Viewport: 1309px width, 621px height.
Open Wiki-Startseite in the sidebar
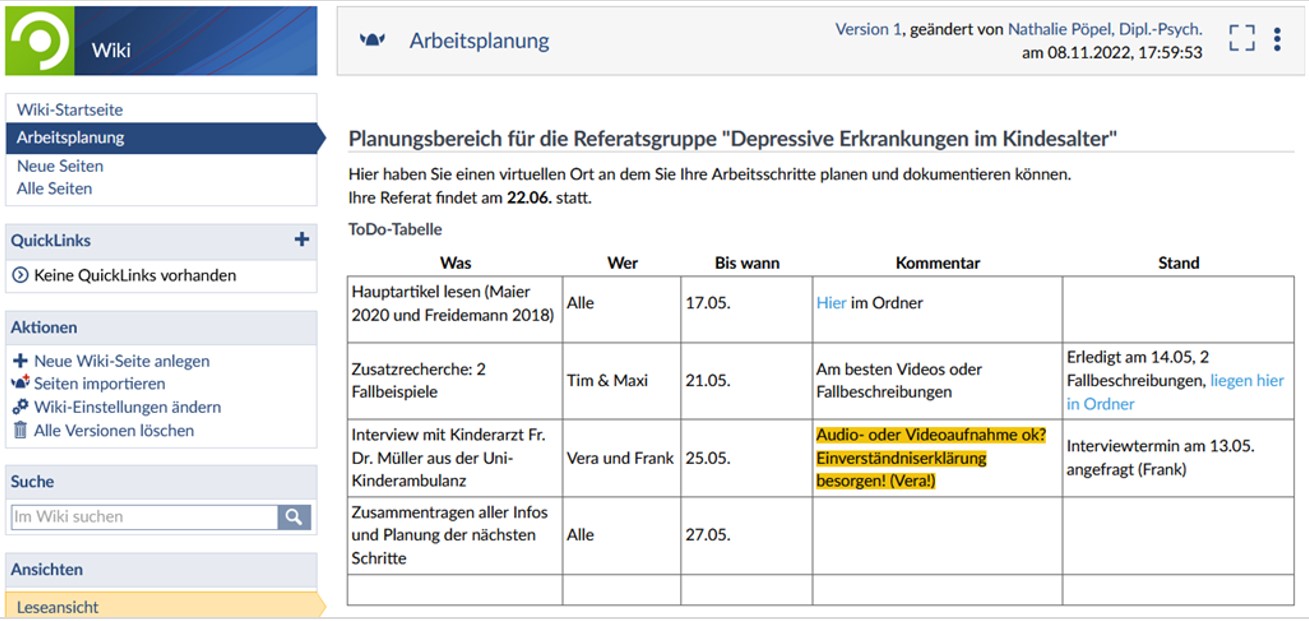[70, 110]
